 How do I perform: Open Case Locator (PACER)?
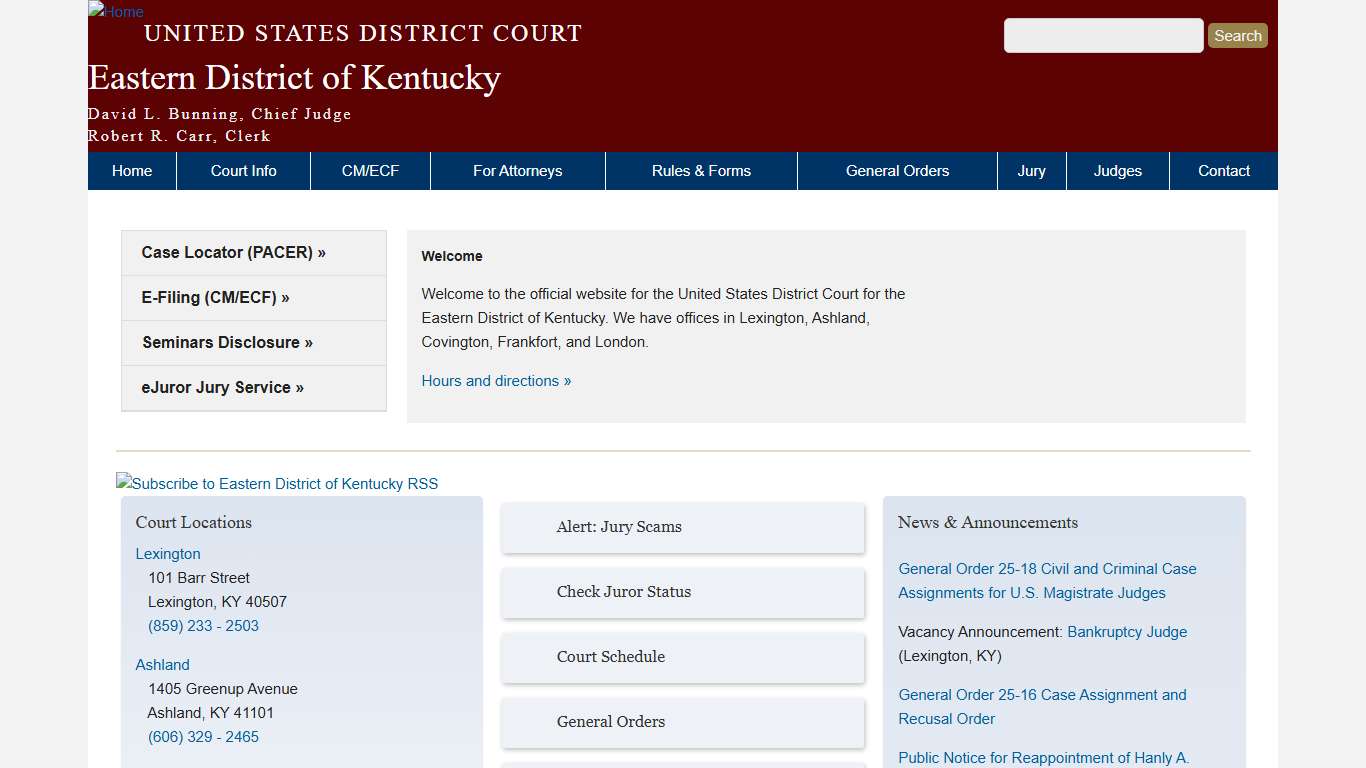233,252
